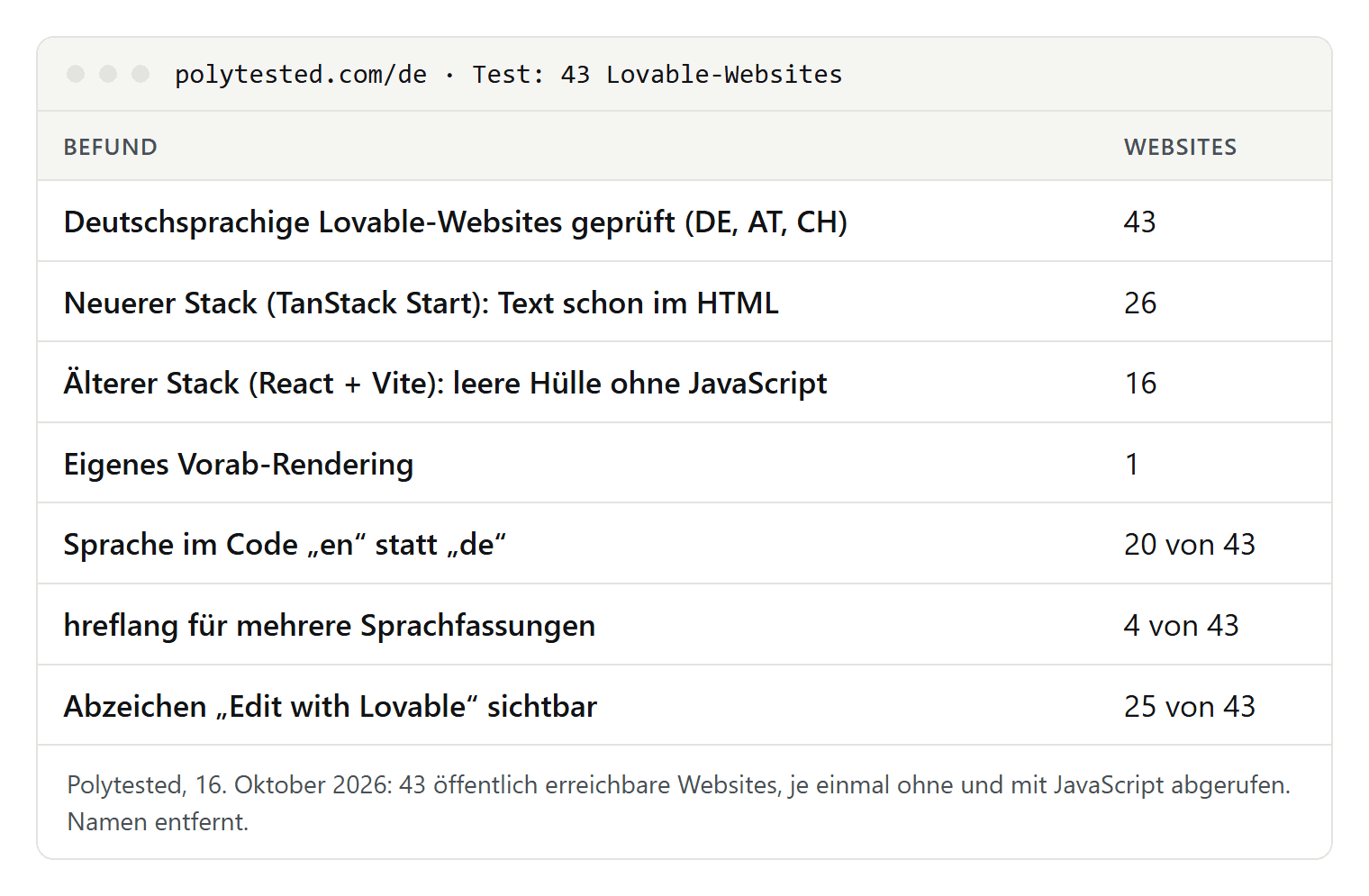1369x896 pixels.
Task: Click the URL text polytested.com/de in header
Action: (301, 75)
